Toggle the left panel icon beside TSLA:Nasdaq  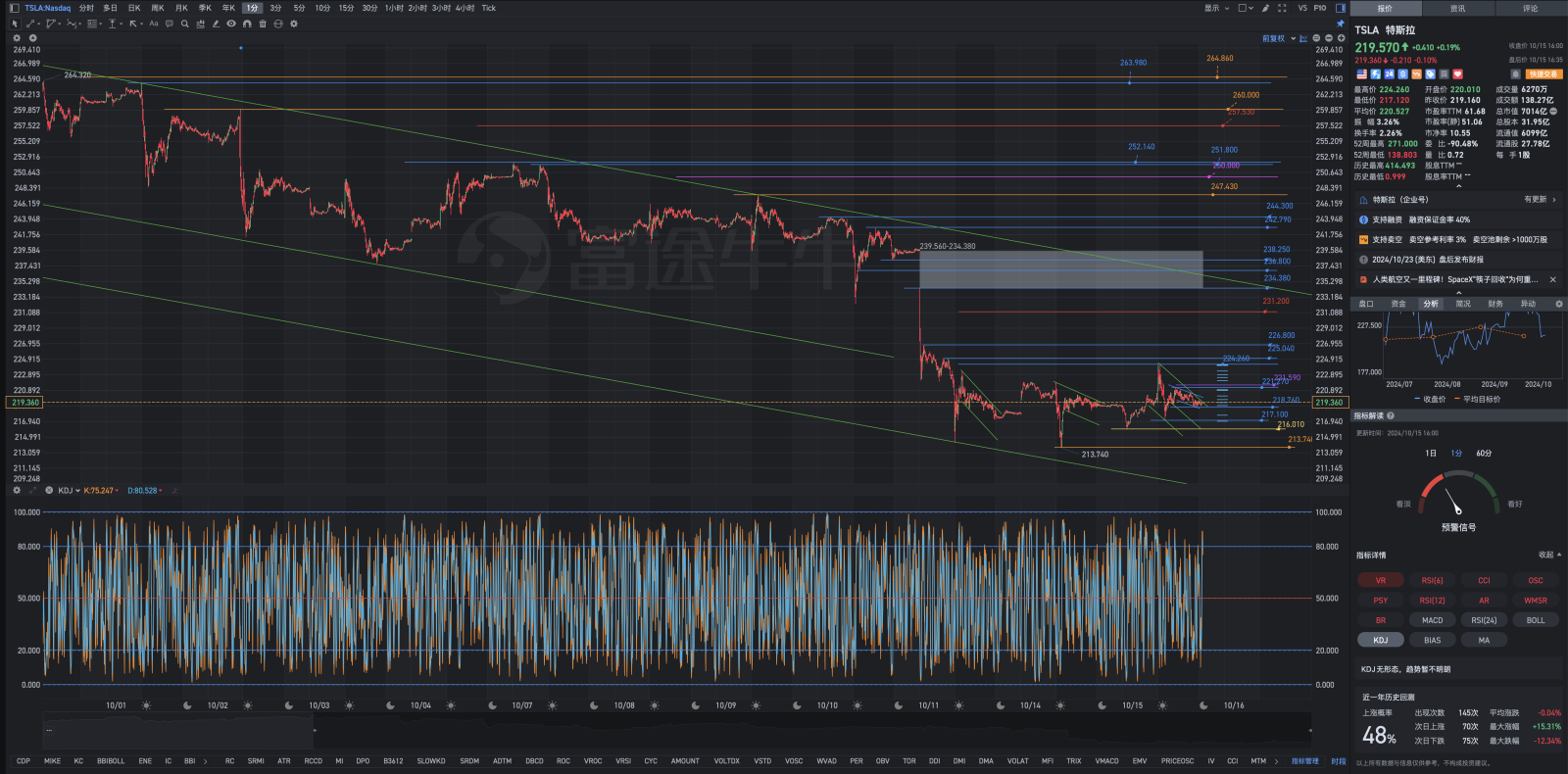[x=15, y=8]
